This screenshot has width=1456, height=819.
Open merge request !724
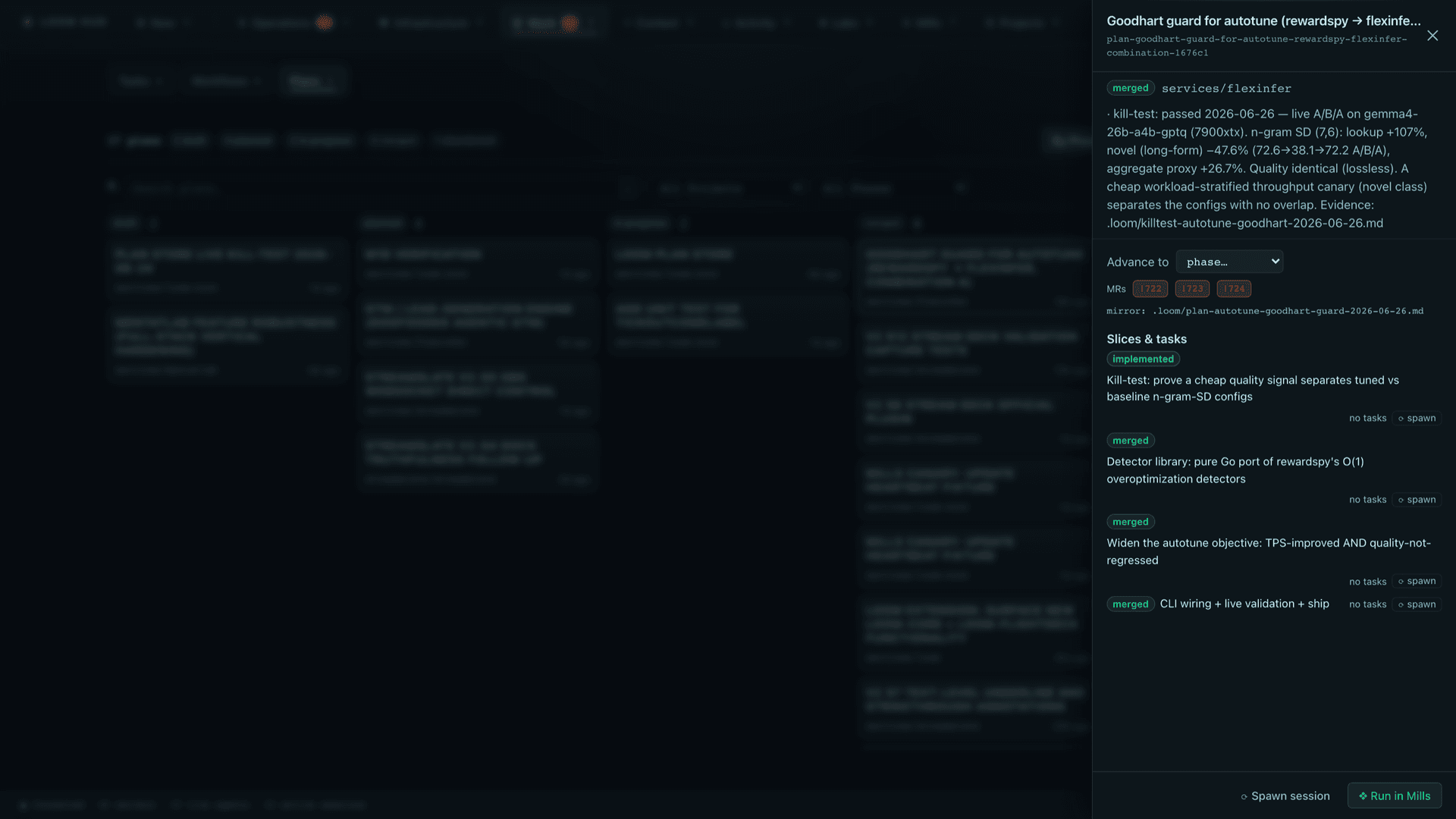click(1234, 289)
